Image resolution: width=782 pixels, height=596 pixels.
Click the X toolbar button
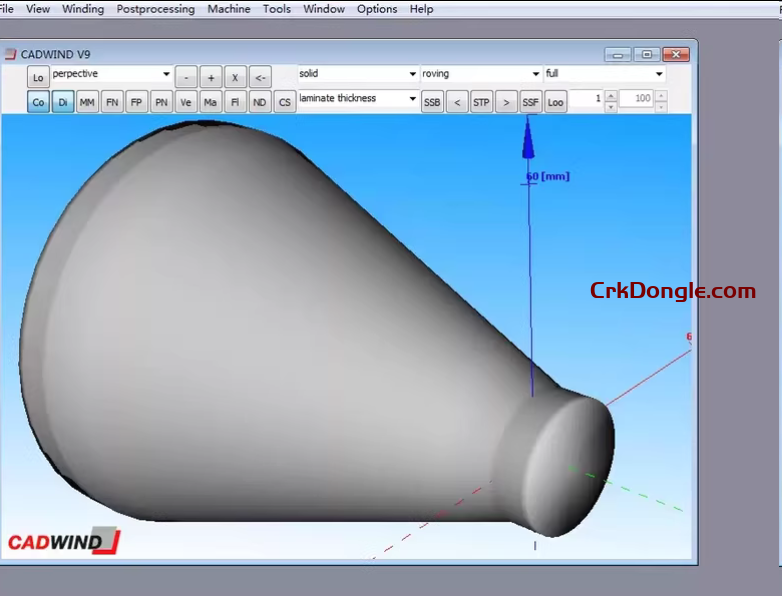tap(235, 77)
